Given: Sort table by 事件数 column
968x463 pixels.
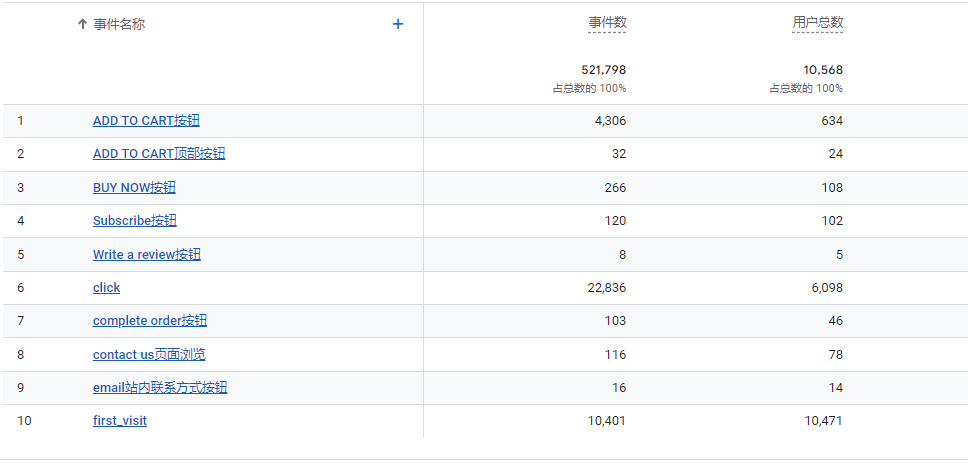Looking at the screenshot, I should click(607, 23).
